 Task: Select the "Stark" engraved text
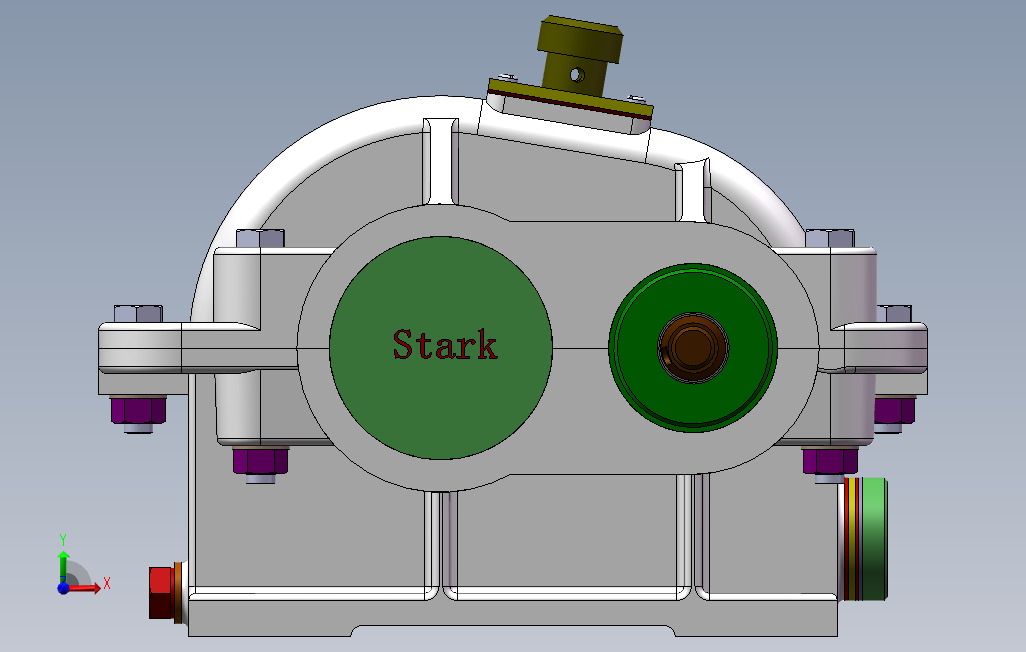444,344
